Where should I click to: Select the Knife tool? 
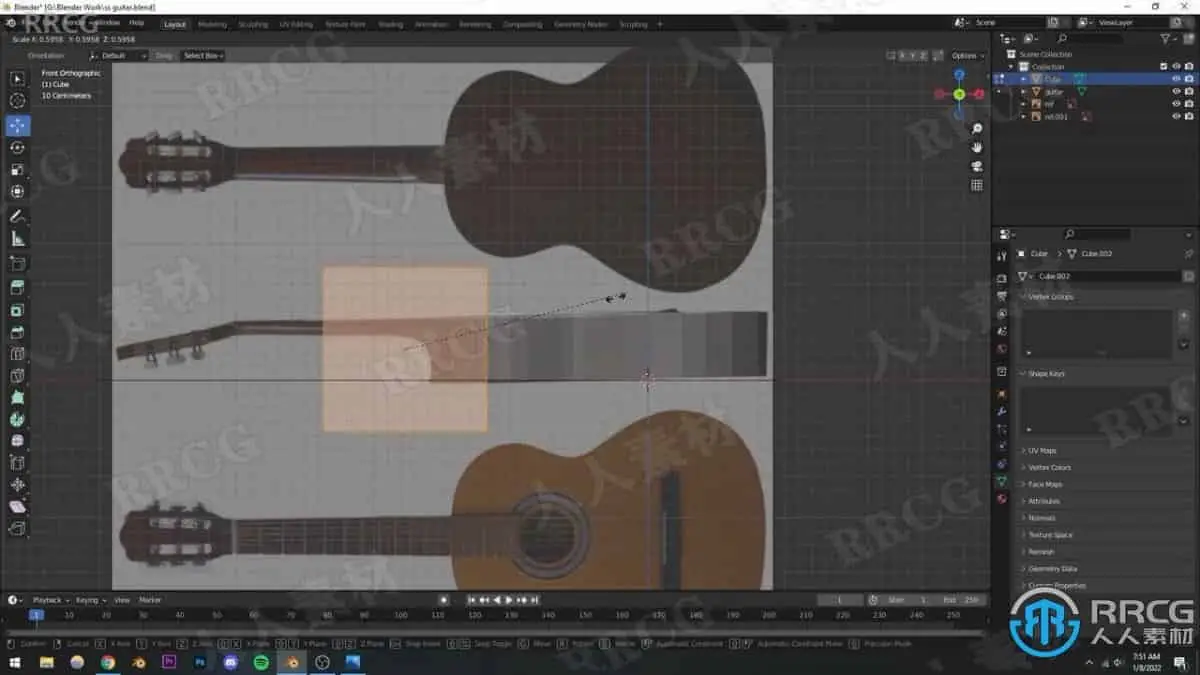coord(17,376)
